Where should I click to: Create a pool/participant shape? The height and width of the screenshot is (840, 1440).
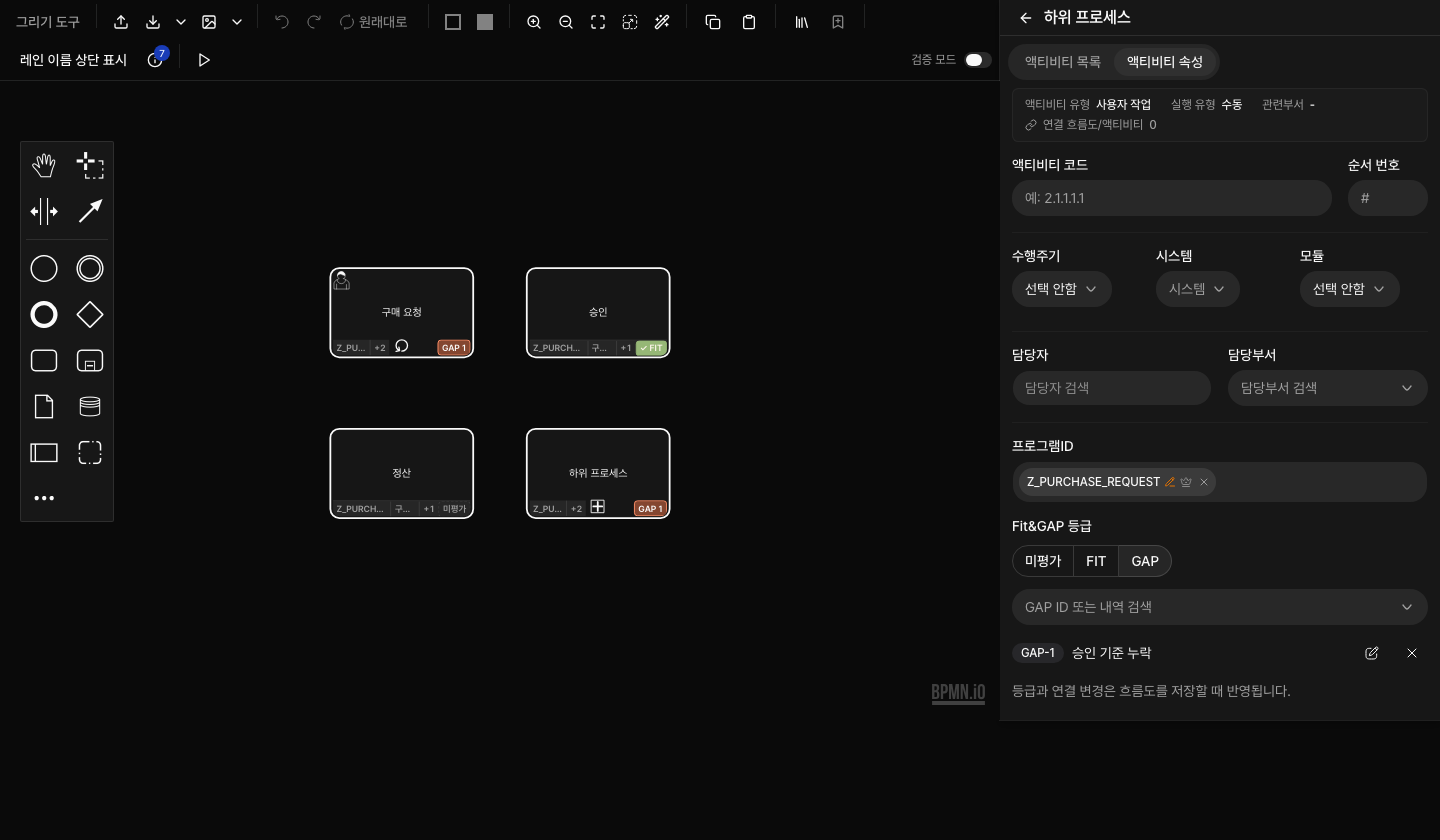(x=44, y=453)
